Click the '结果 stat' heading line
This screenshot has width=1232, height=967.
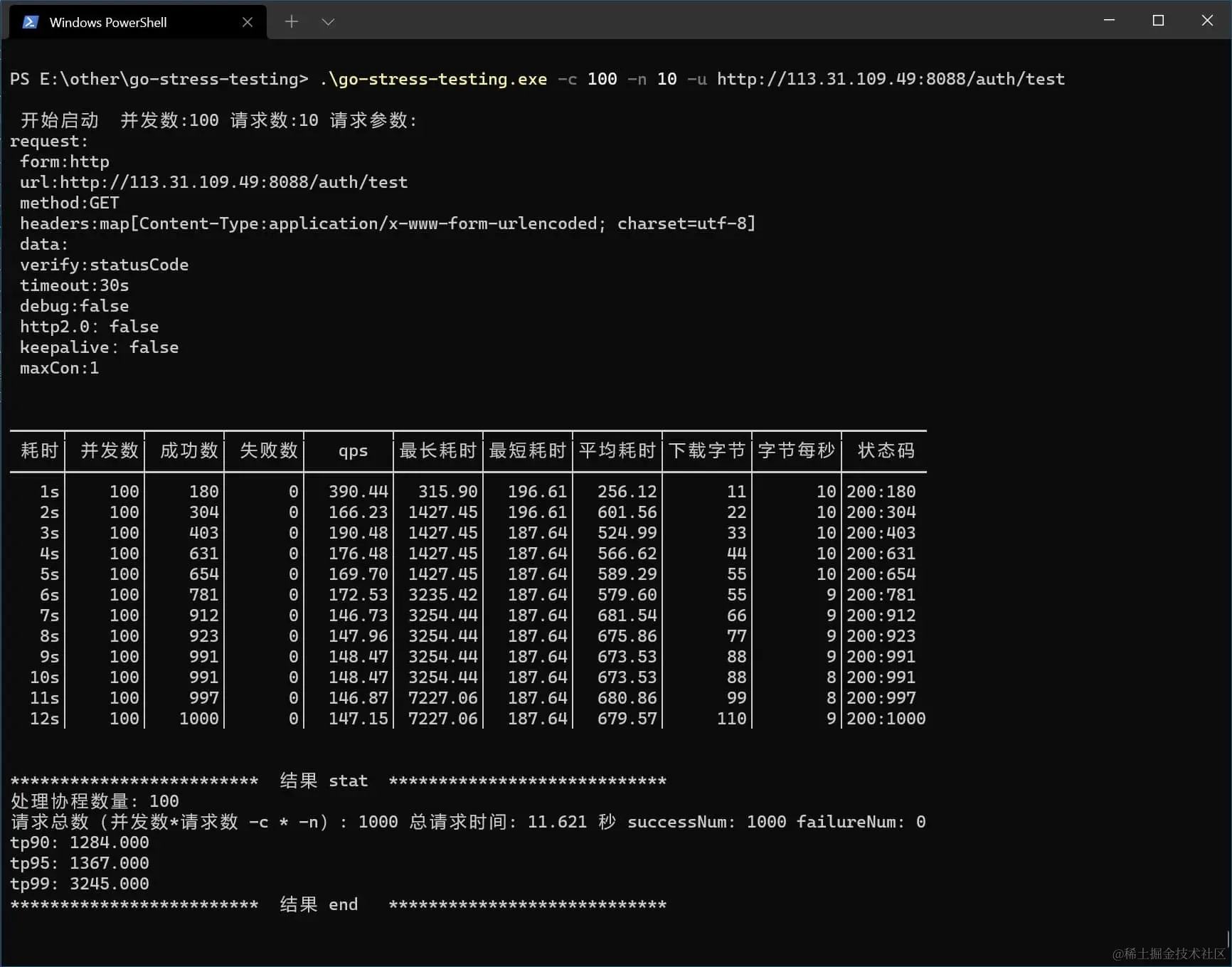pyautogui.click(x=339, y=781)
